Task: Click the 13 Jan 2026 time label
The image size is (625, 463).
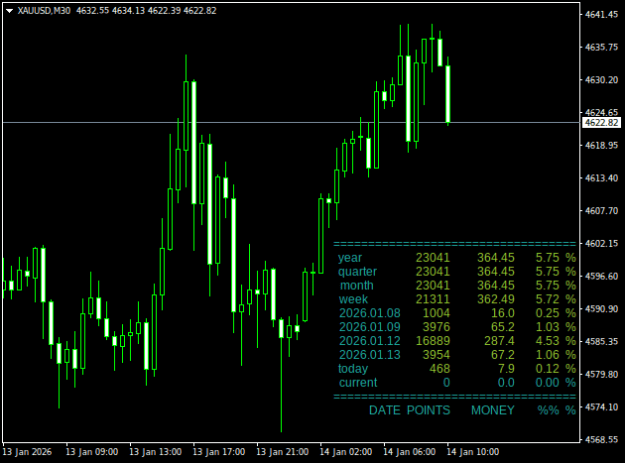Action: (x=27, y=452)
